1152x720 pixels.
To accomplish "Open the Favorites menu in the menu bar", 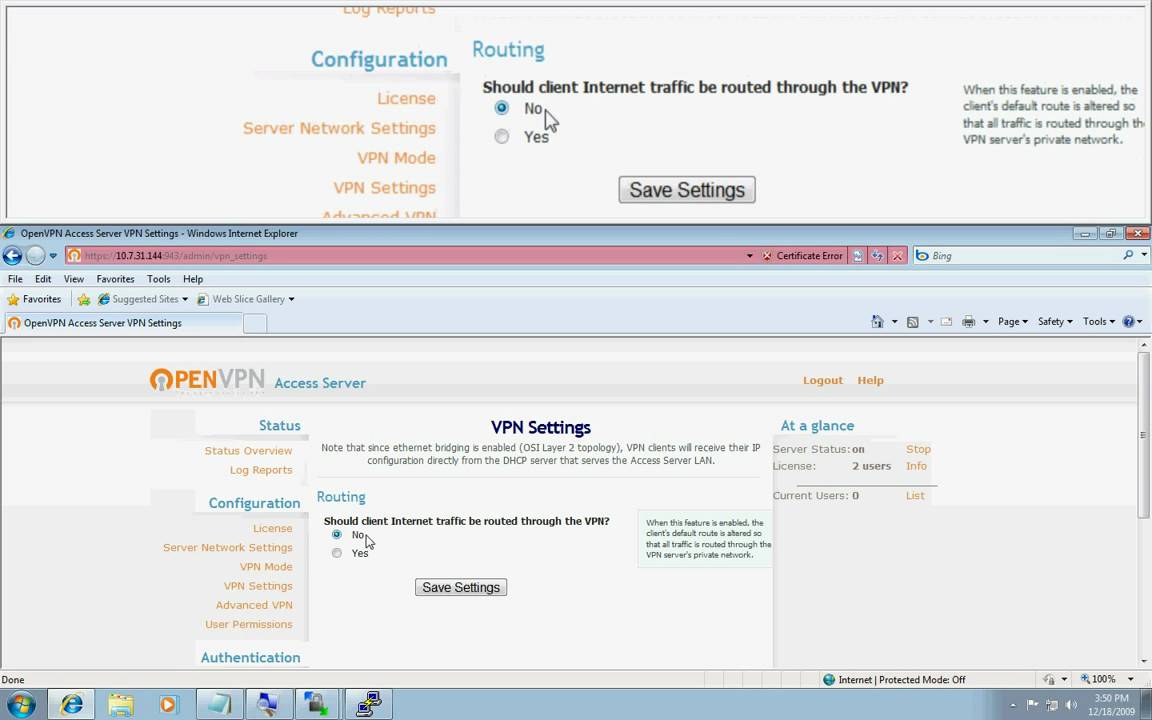I will click(x=115, y=279).
